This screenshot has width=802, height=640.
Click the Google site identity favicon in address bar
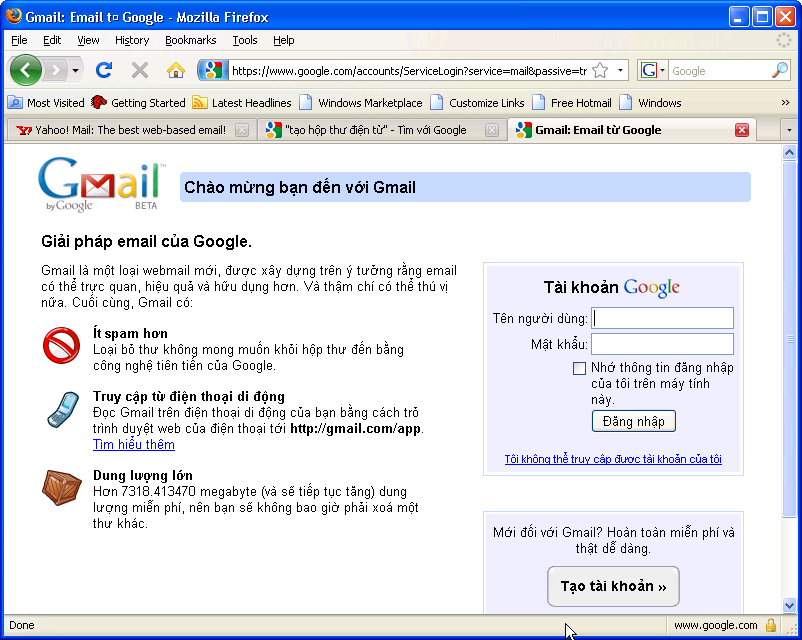(x=213, y=70)
